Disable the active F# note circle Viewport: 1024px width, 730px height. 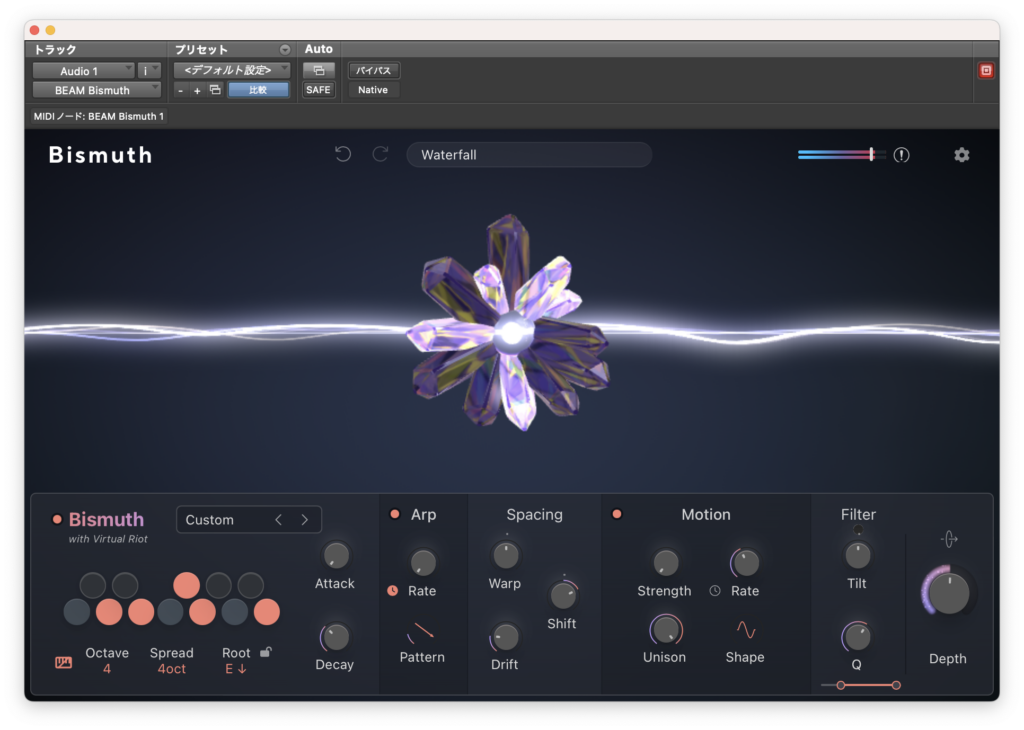187,585
